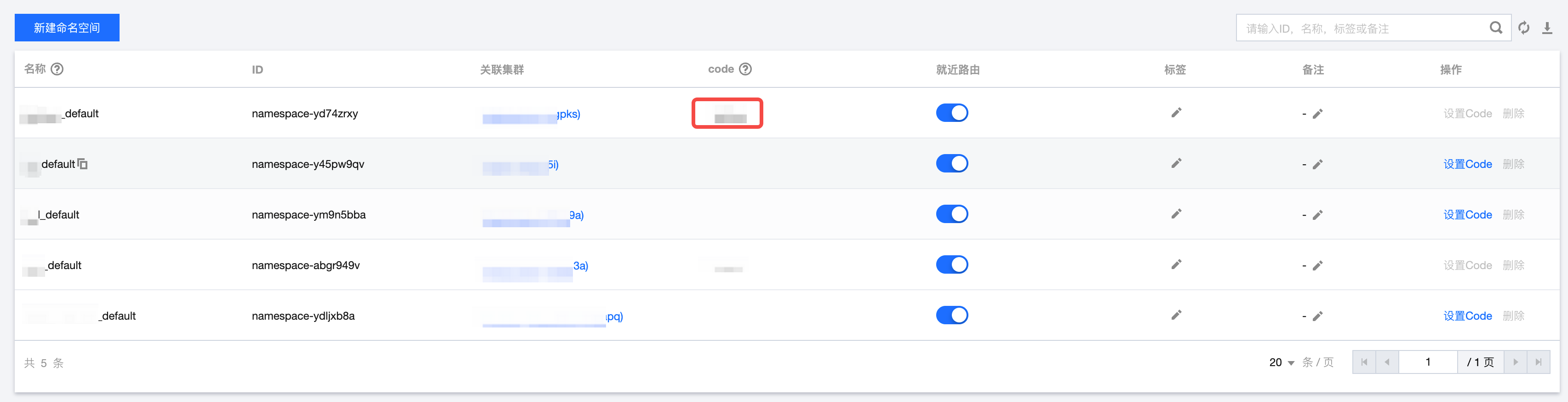Toggle 就近路由 for namespace-yd74zrxy
Image resolution: width=1568 pixels, height=402 pixels.
click(951, 113)
